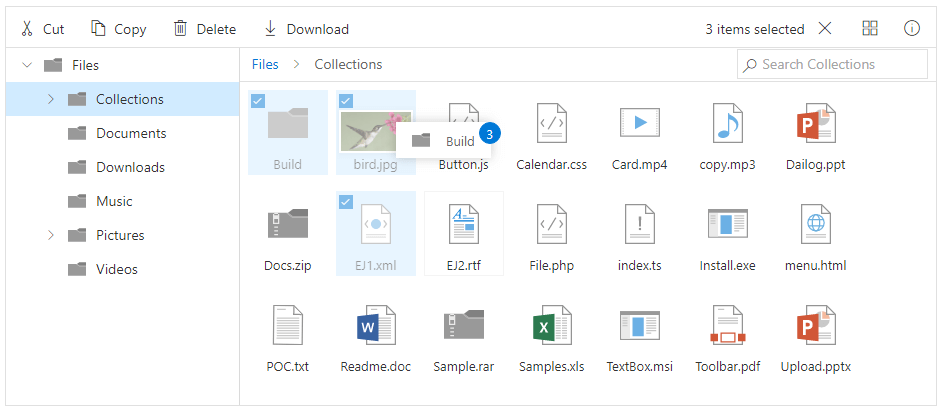Click the Download arrow icon
The width and height of the screenshot is (945, 411).
coord(270,29)
